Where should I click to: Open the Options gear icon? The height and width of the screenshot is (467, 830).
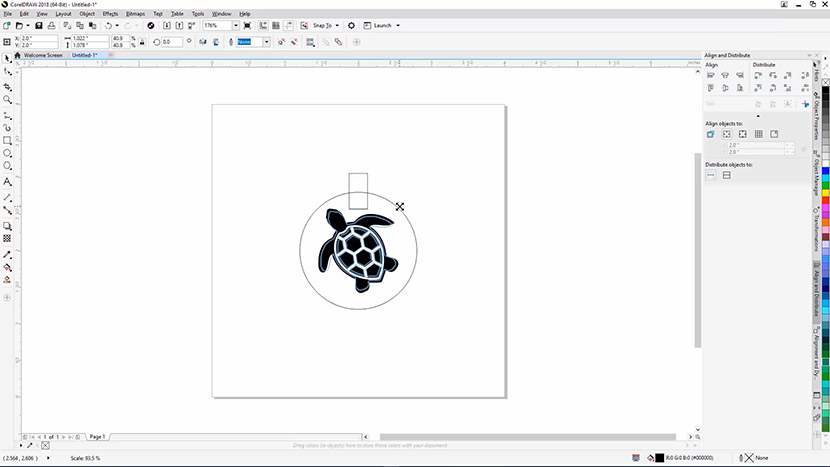351,25
